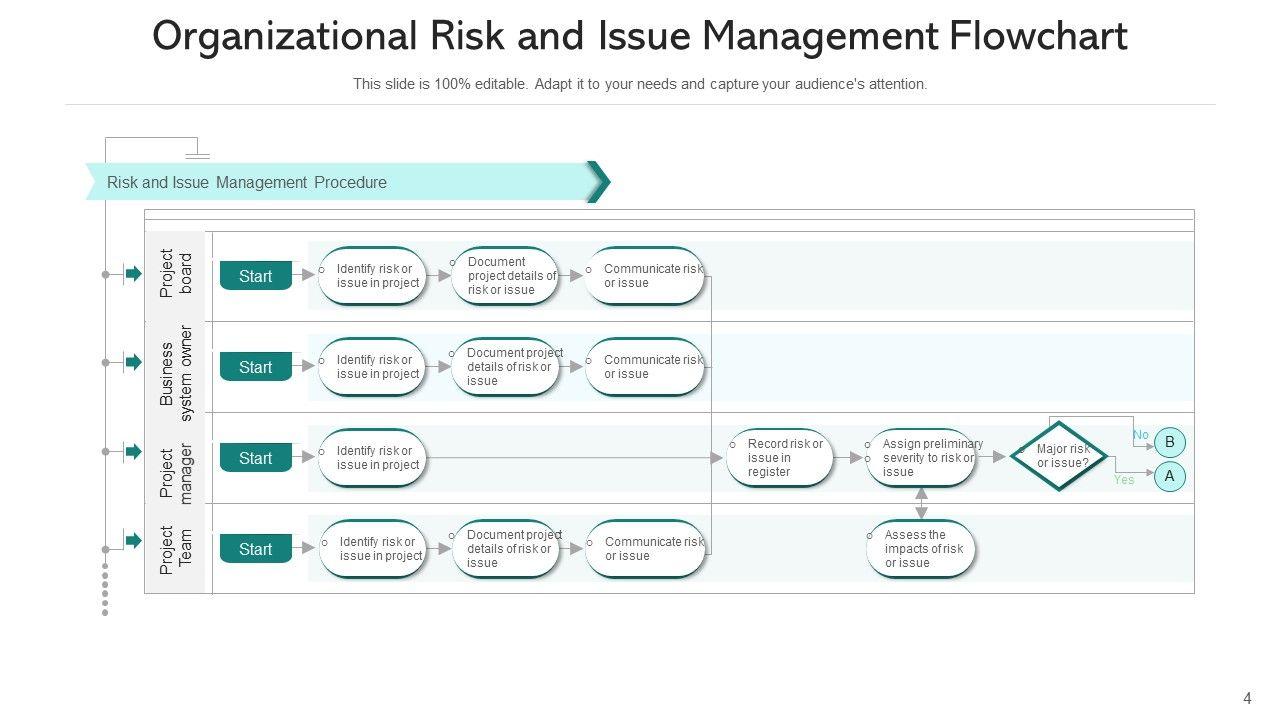Select Assign preliminary severity to risk box

tap(921, 458)
